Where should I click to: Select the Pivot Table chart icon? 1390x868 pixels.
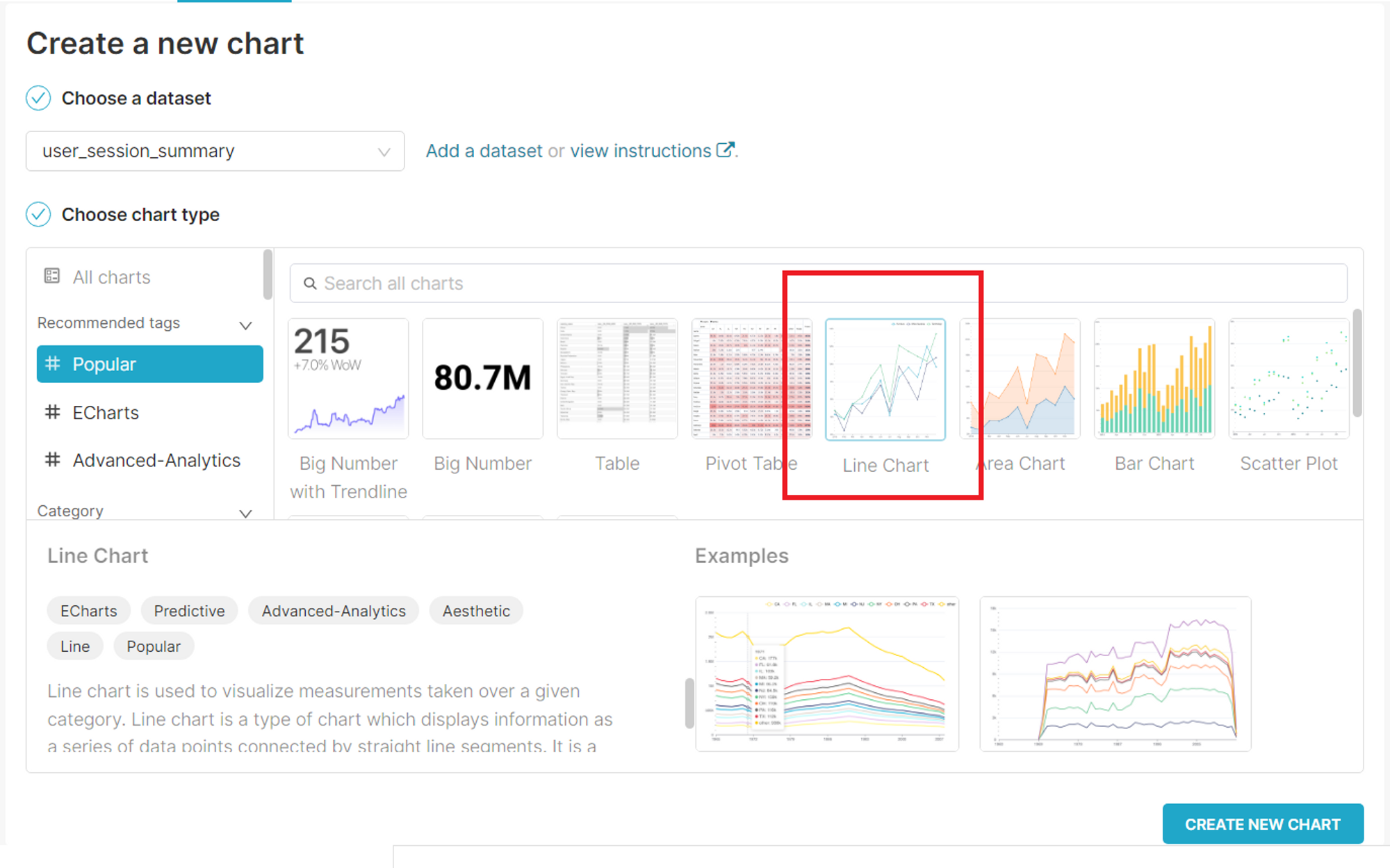[x=751, y=379]
